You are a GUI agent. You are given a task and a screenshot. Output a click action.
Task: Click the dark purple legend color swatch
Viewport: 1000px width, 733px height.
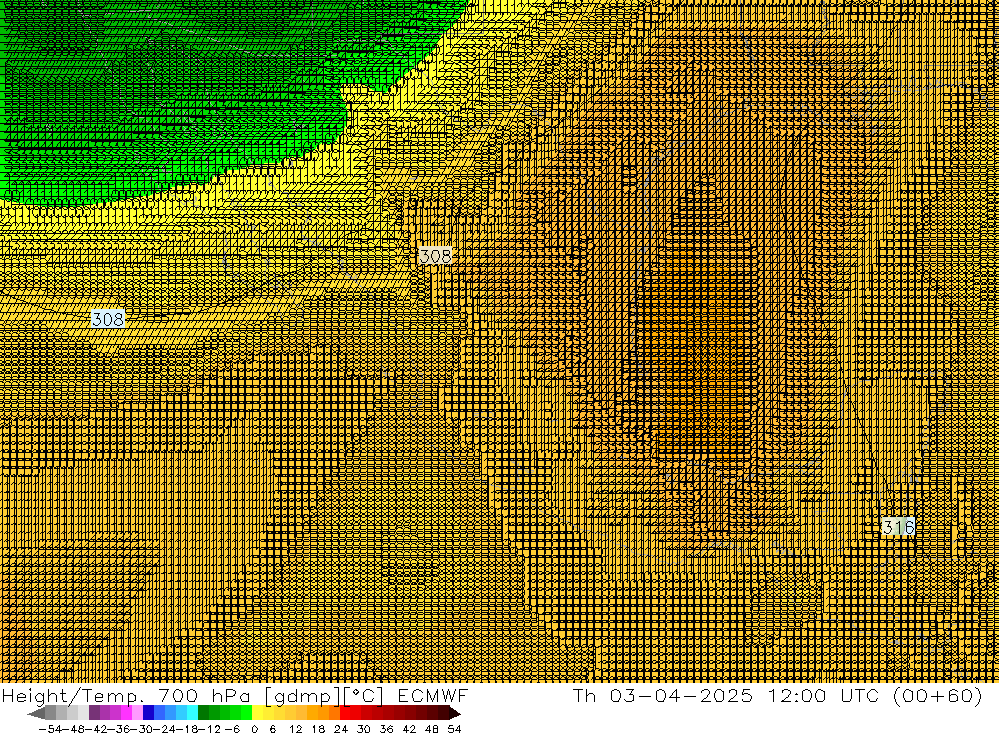[x=94, y=713]
